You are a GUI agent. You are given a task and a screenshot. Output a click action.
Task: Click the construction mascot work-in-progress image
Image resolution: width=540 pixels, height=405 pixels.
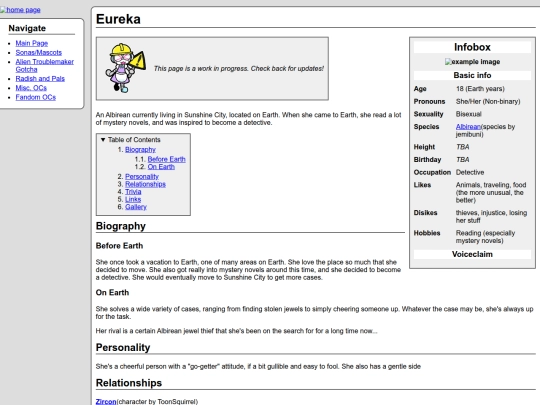point(125,68)
